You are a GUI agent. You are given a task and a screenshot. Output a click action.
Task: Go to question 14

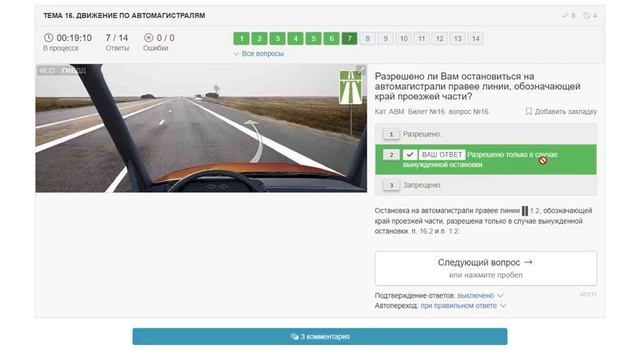(x=476, y=39)
